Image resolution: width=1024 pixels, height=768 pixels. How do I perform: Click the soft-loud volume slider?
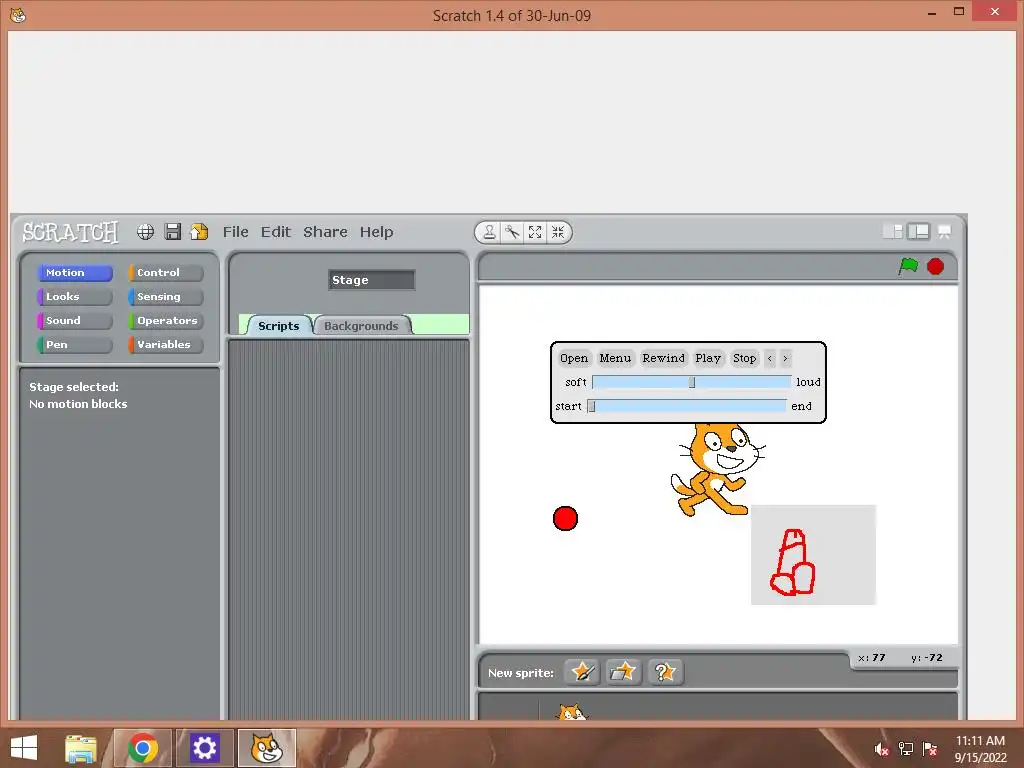click(x=692, y=382)
